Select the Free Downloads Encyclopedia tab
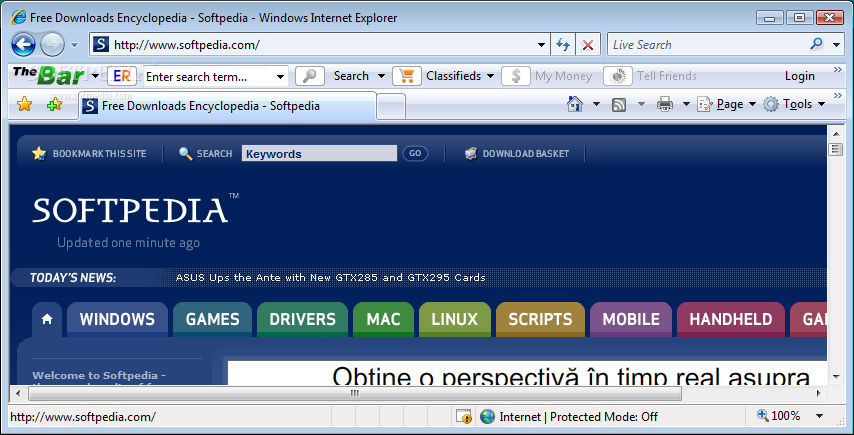Viewport: 854px width, 435px height. coord(228,106)
